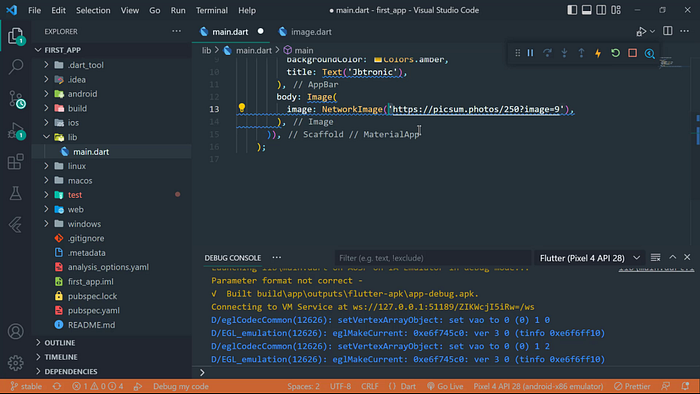Open the Help menu
Screen dimensions: 700x394
(247, 10)
